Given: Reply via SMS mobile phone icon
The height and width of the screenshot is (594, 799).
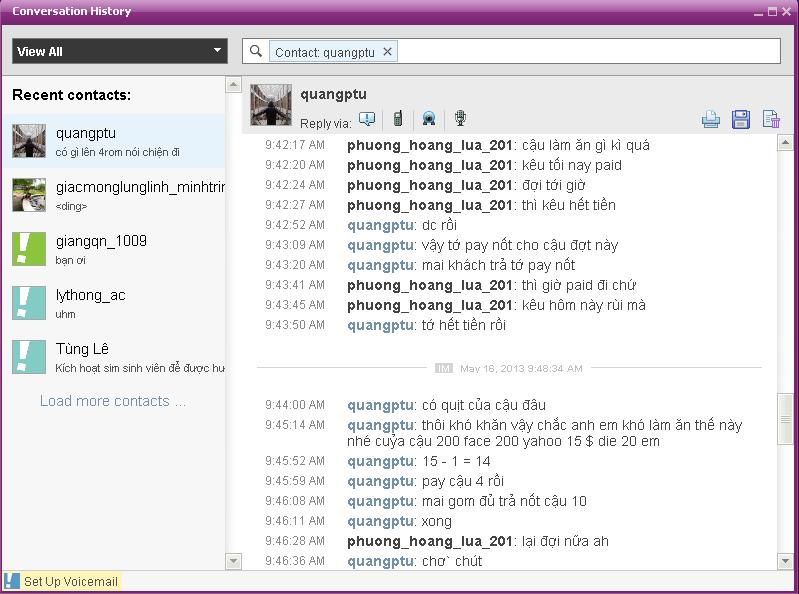Looking at the screenshot, I should tap(398, 118).
